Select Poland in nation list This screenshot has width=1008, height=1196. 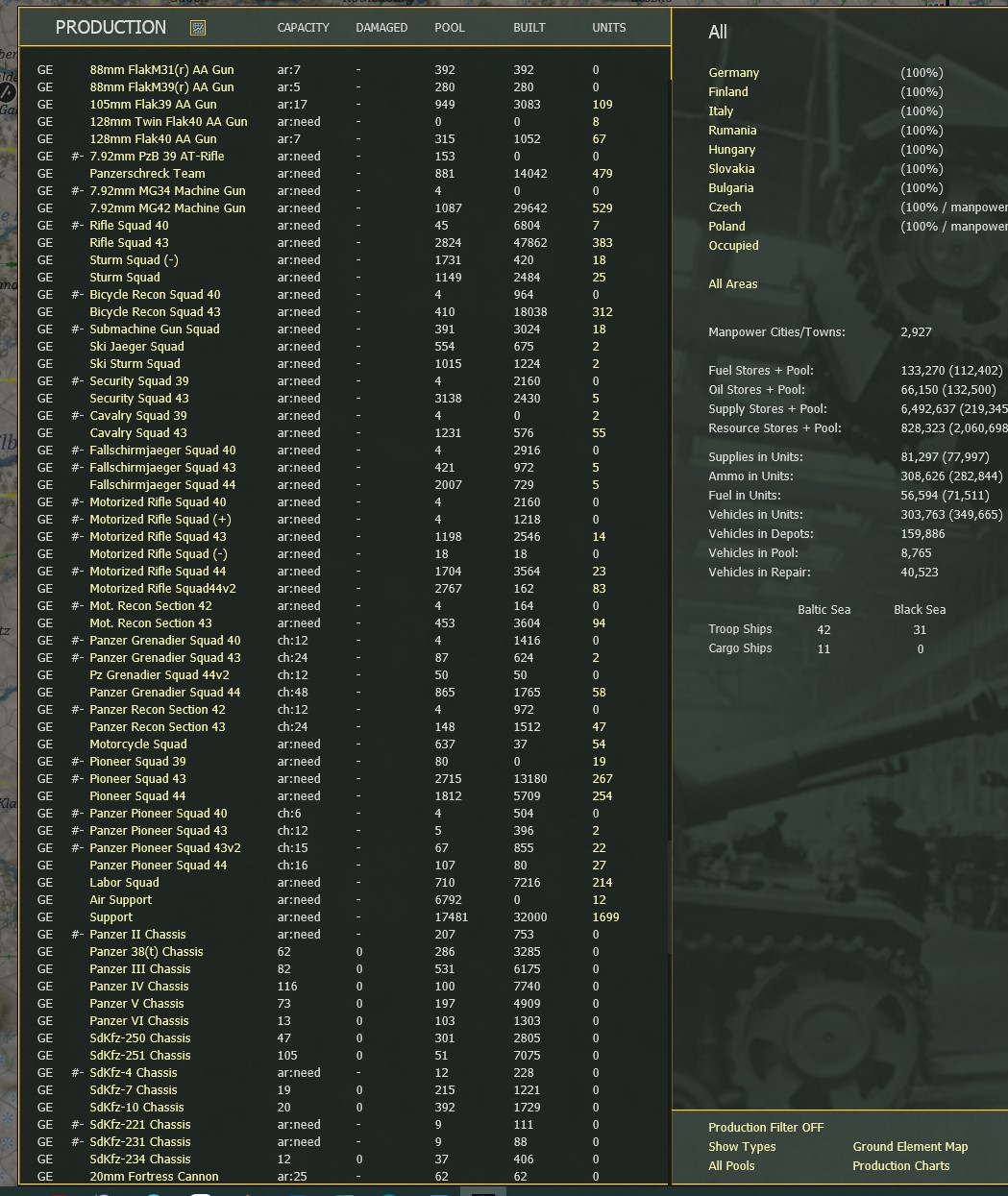pyautogui.click(x=726, y=227)
